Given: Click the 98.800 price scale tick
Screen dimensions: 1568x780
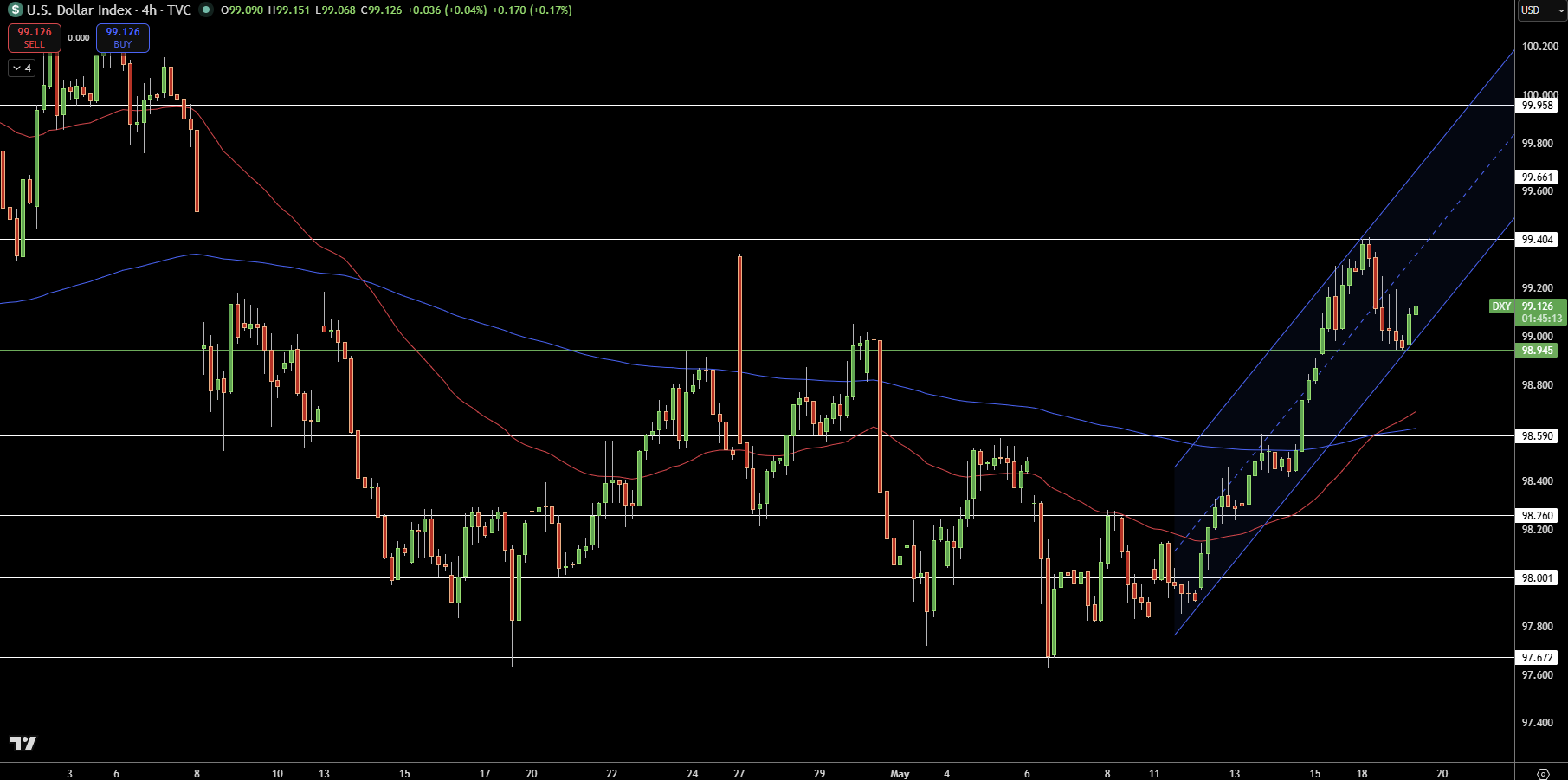Looking at the screenshot, I should point(1538,385).
